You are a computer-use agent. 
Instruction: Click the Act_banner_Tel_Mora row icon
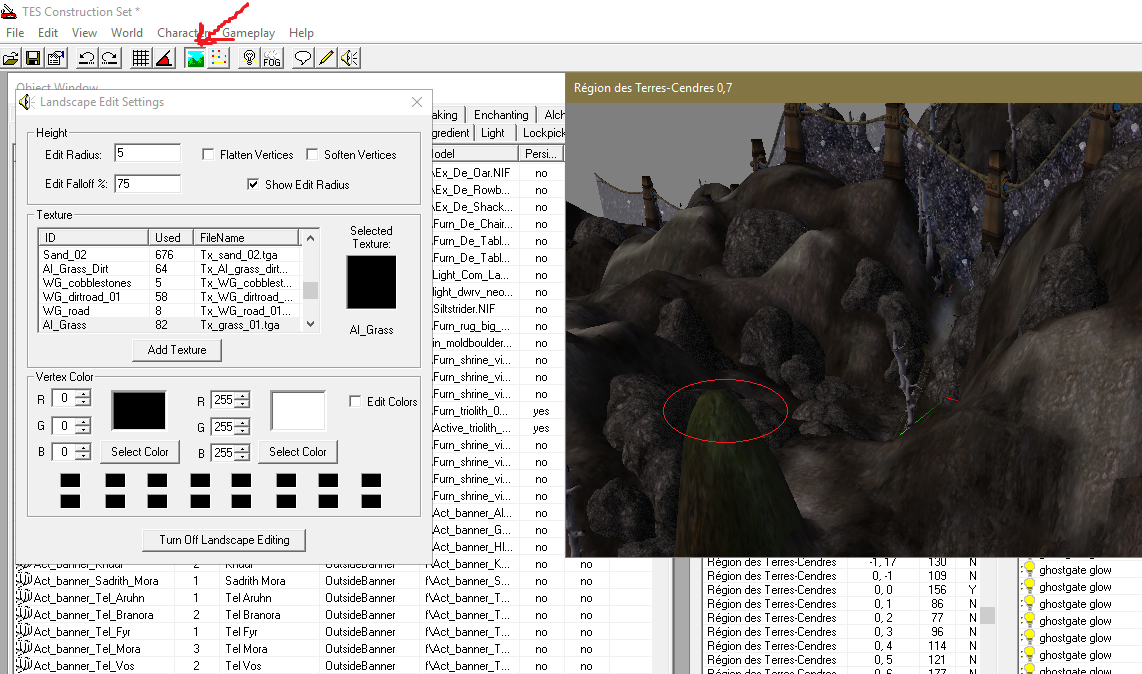(24, 648)
